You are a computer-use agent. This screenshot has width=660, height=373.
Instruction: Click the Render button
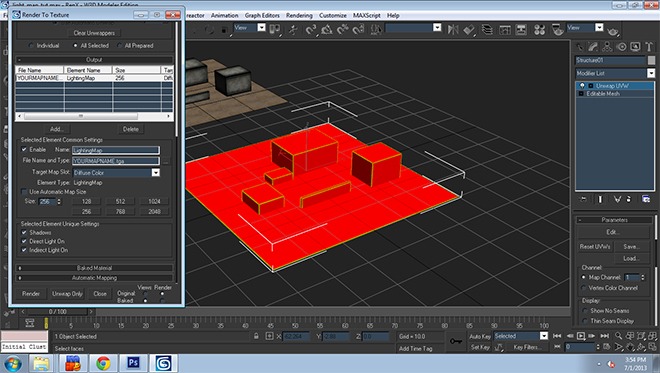pos(31,294)
